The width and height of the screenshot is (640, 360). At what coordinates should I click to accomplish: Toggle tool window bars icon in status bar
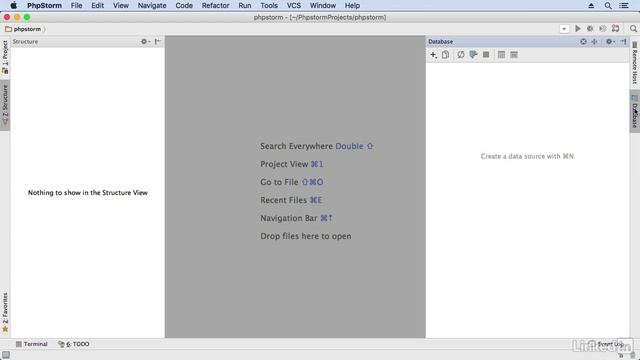6,355
